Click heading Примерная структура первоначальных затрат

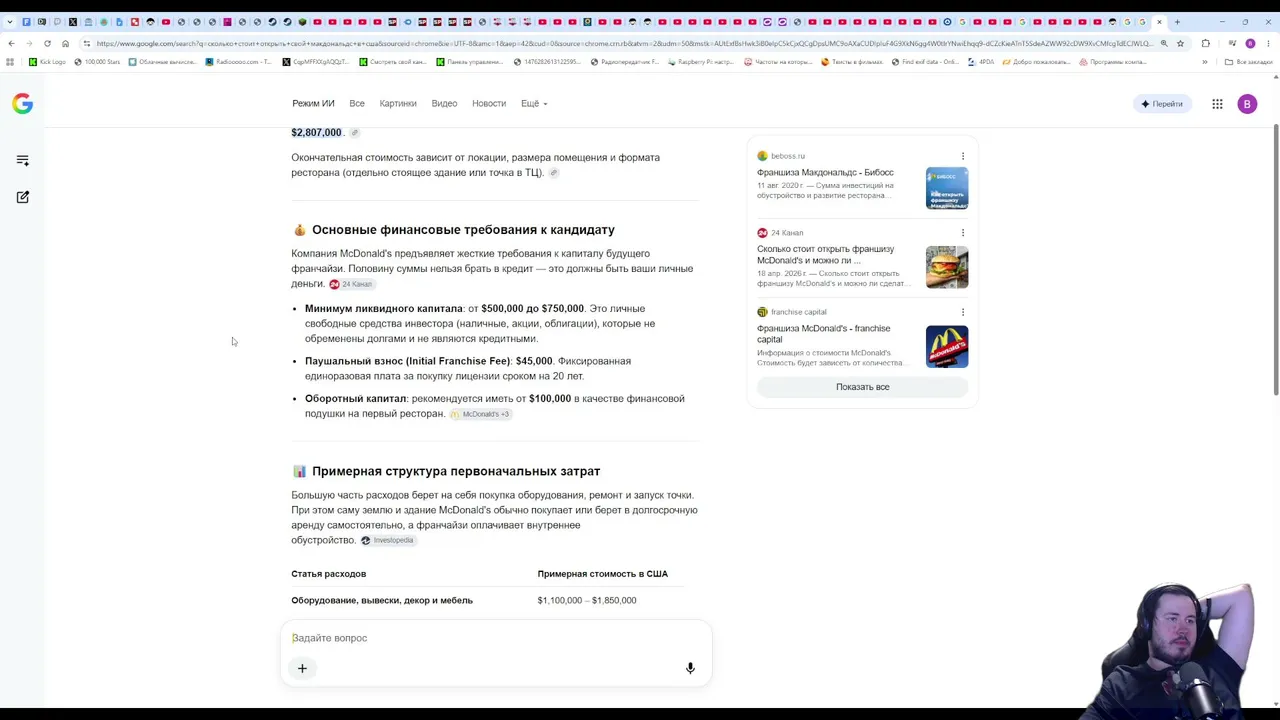[456, 471]
